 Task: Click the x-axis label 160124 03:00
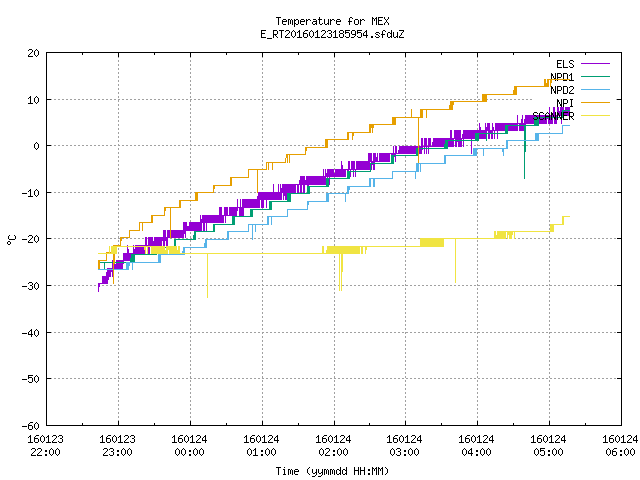(x=404, y=446)
